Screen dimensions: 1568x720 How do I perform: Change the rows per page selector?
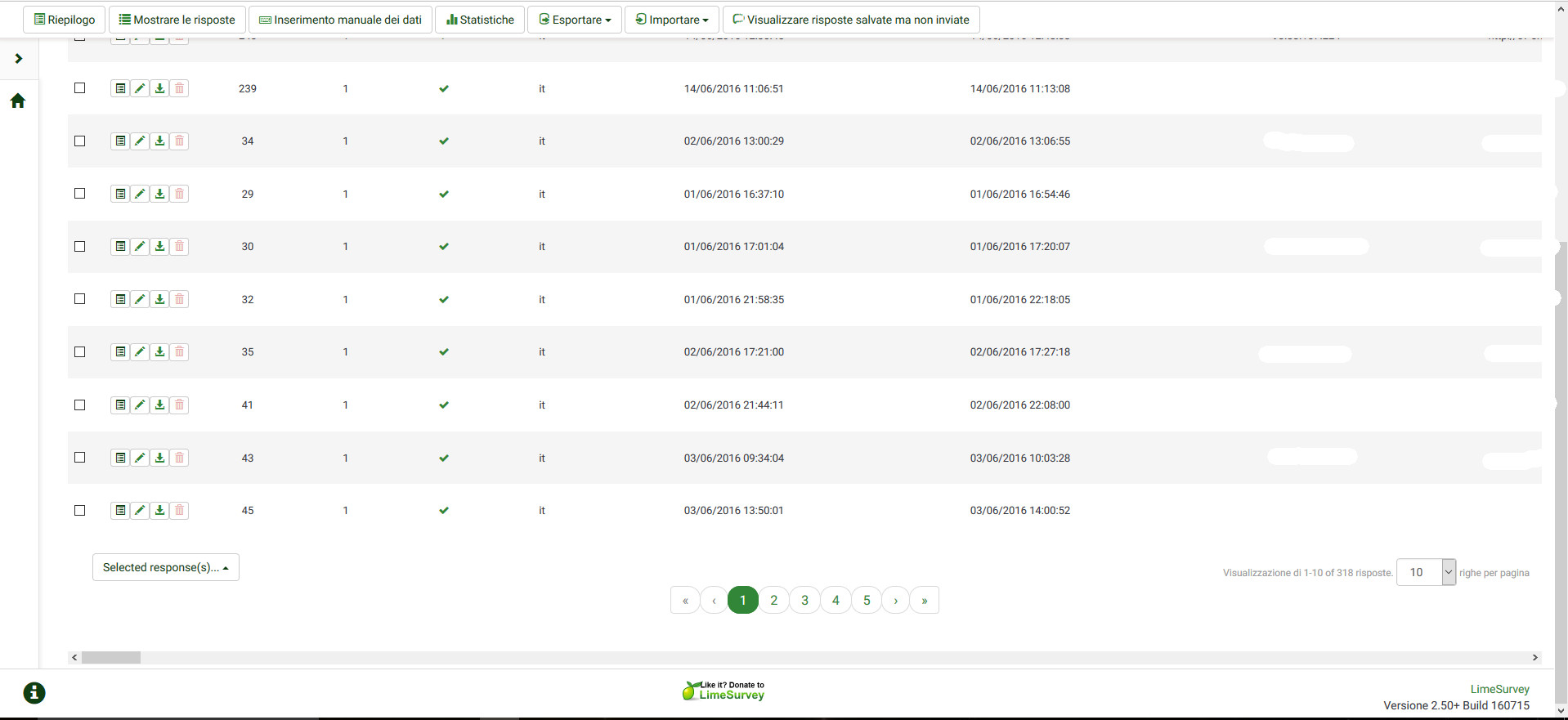coord(1426,572)
